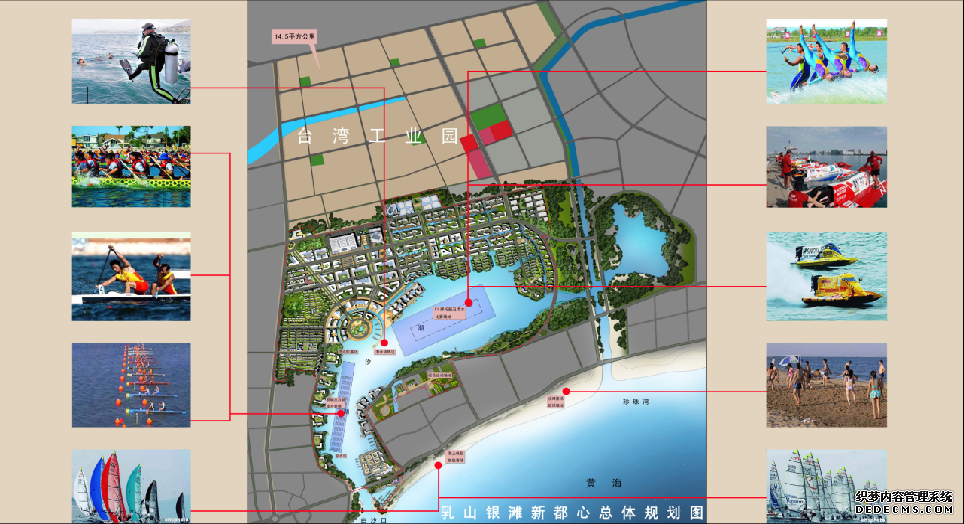Click the large red block in industrial park

click(495, 131)
